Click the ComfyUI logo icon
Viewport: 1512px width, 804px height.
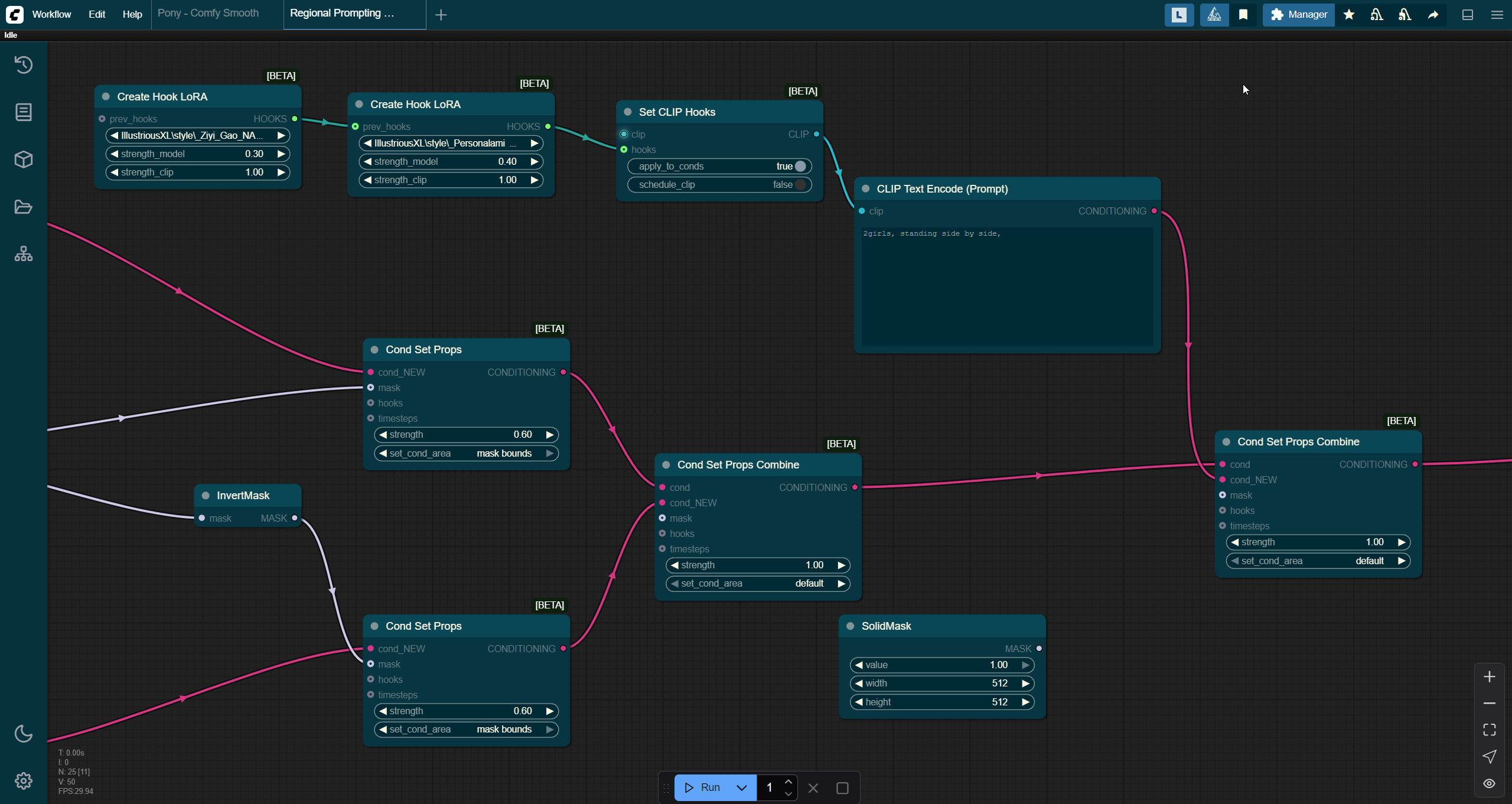click(15, 14)
